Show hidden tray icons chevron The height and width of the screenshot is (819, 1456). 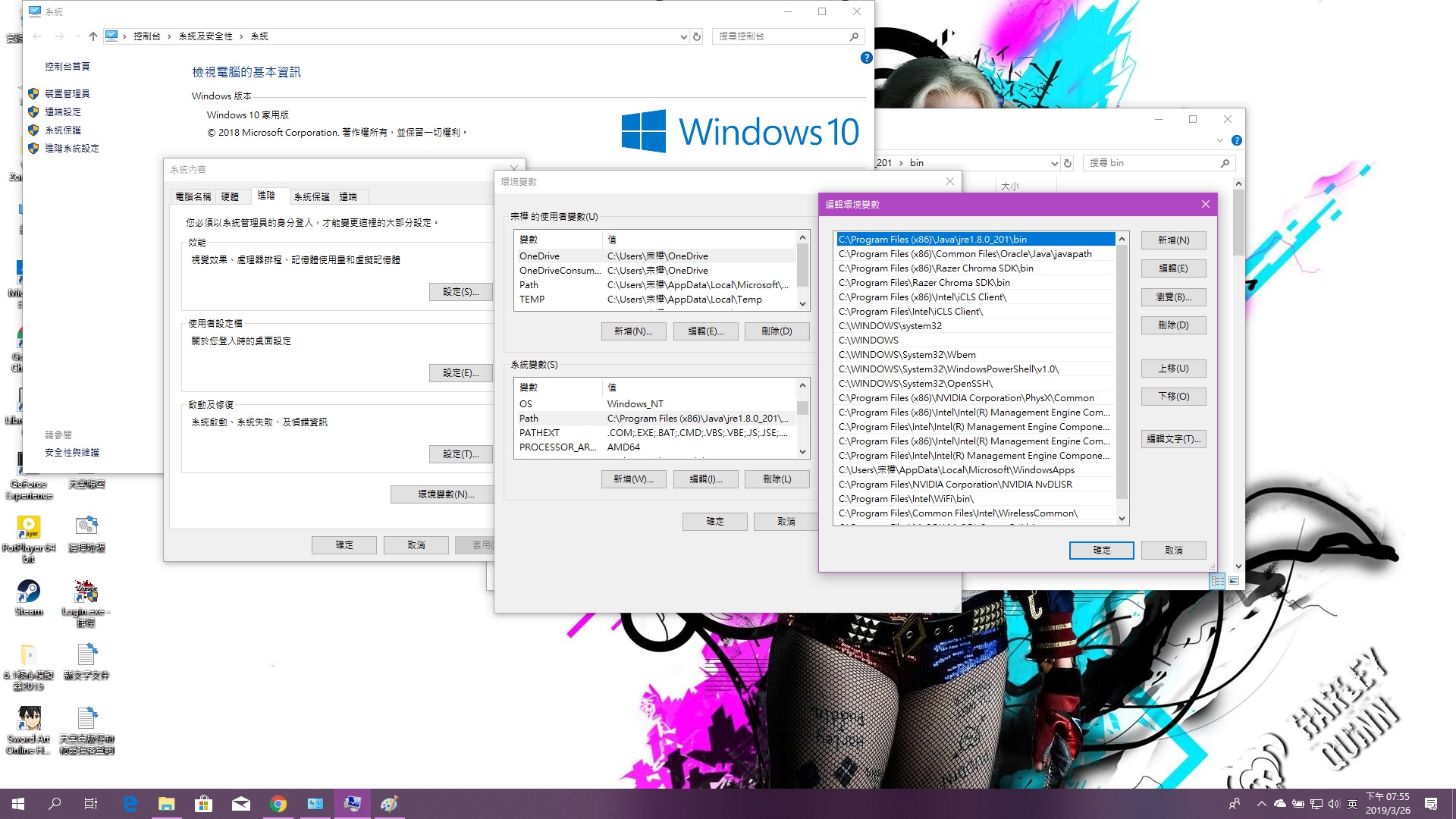click(1261, 804)
